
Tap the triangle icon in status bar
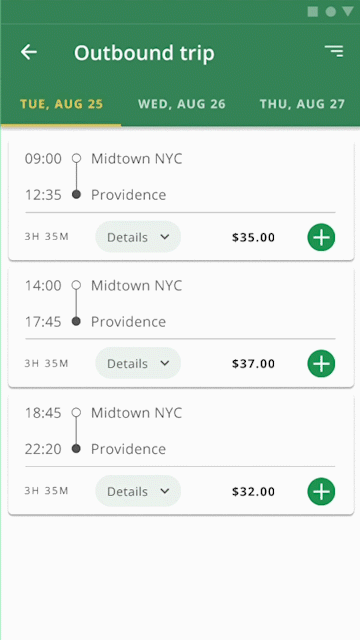coord(348,11)
